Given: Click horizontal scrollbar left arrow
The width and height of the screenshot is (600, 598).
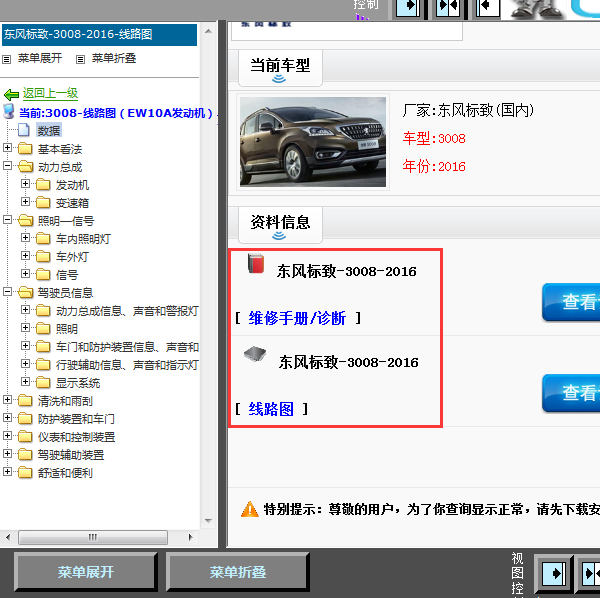Looking at the screenshot, I should click(8, 537).
